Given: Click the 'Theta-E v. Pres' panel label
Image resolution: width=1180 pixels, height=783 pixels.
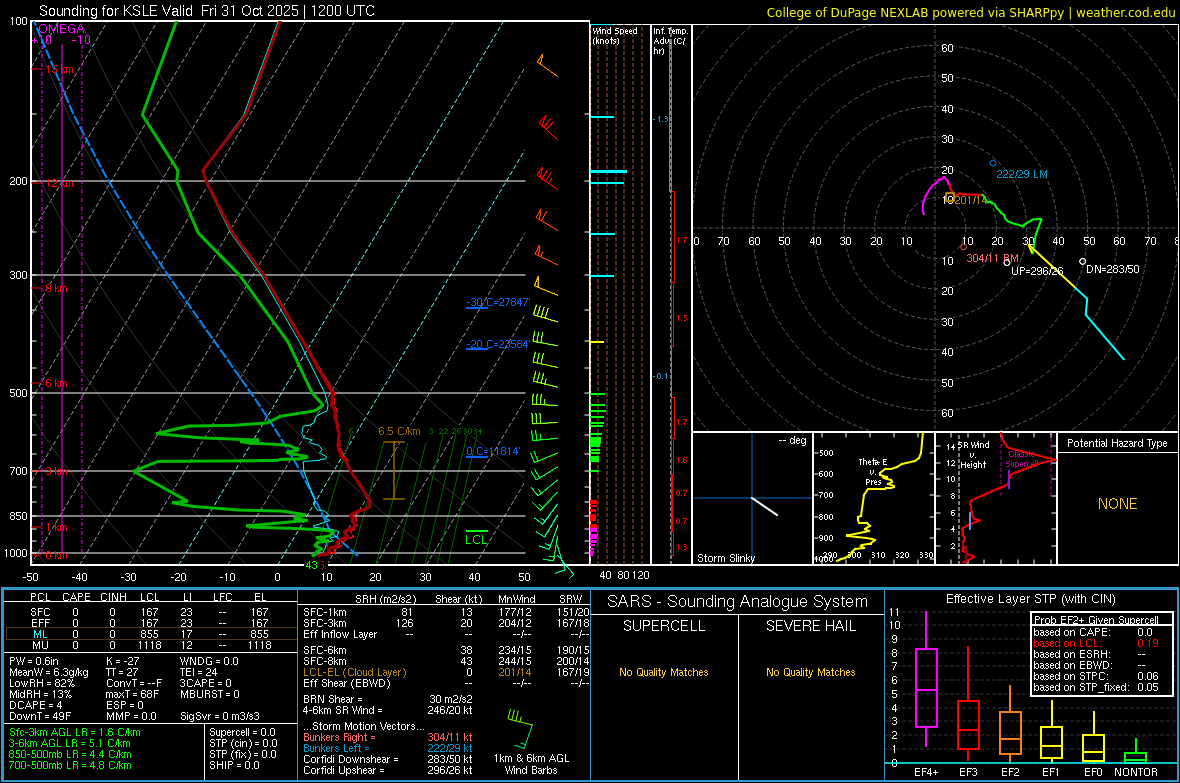Looking at the screenshot, I should (x=873, y=471).
